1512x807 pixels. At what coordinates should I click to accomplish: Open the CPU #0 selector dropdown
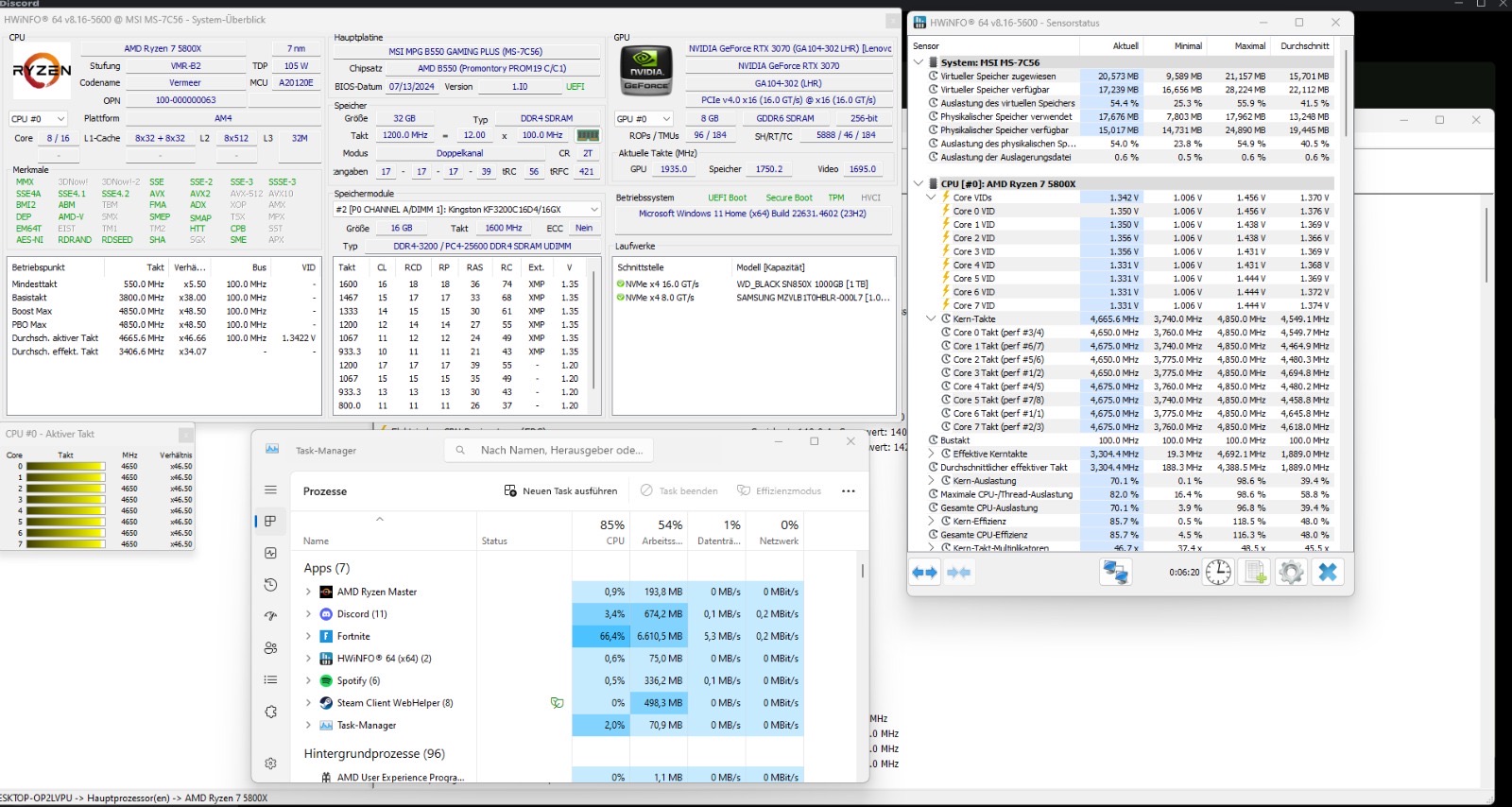(39, 119)
